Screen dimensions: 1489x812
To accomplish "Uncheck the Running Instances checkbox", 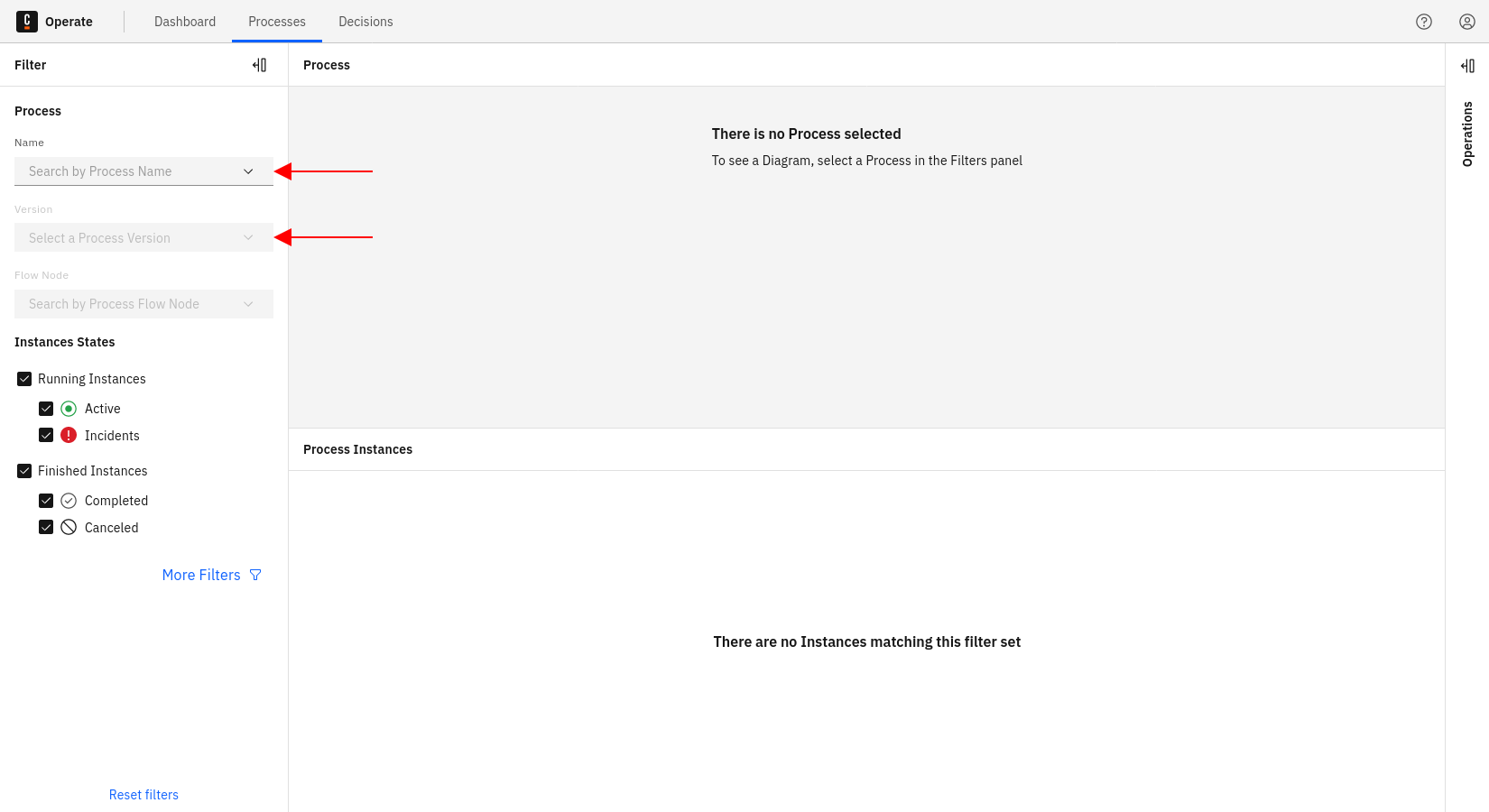I will (x=24, y=379).
